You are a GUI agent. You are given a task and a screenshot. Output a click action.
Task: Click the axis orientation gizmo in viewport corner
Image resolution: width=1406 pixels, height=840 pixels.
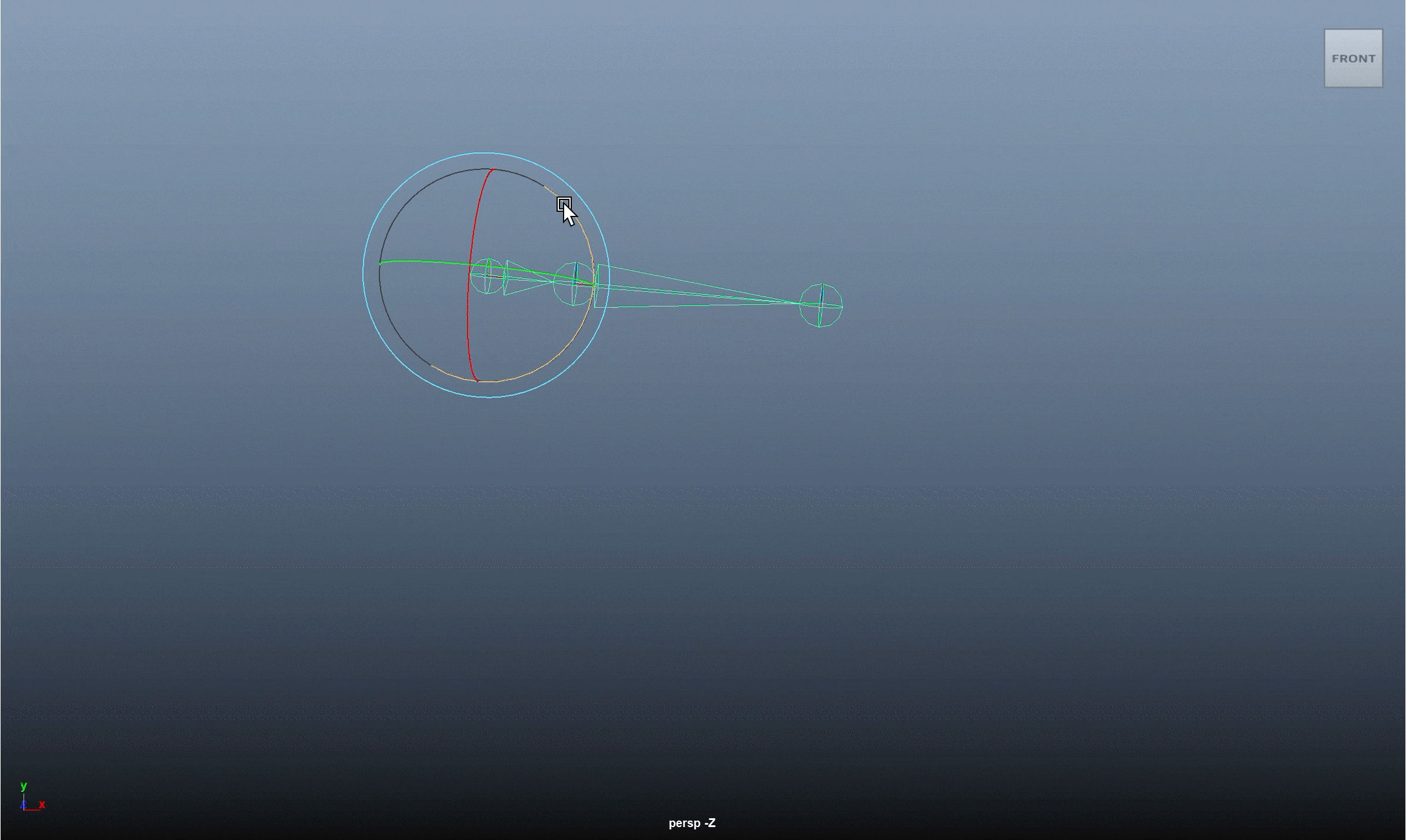[x=28, y=797]
